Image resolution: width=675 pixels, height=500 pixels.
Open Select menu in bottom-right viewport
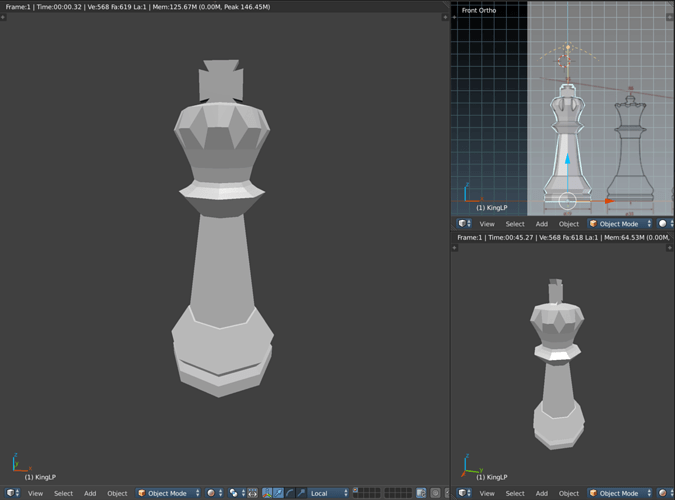tap(515, 493)
